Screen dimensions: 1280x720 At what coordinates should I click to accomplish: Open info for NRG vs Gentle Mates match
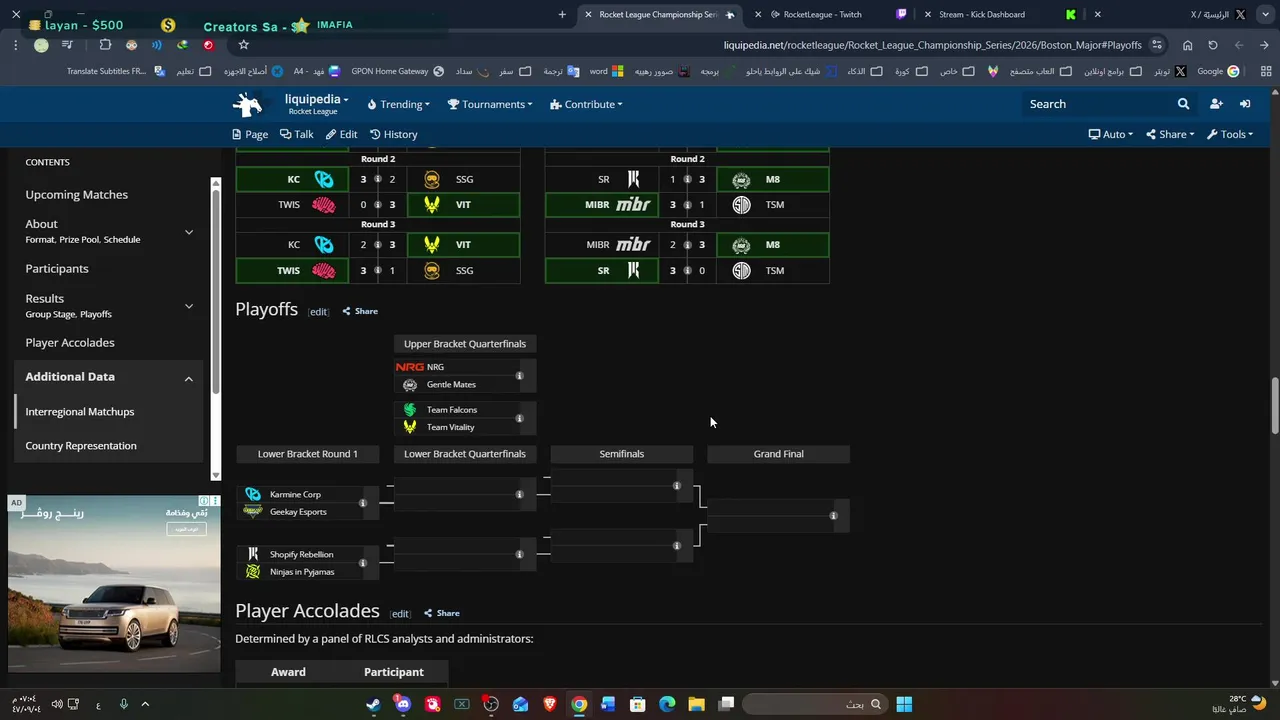[x=519, y=376]
